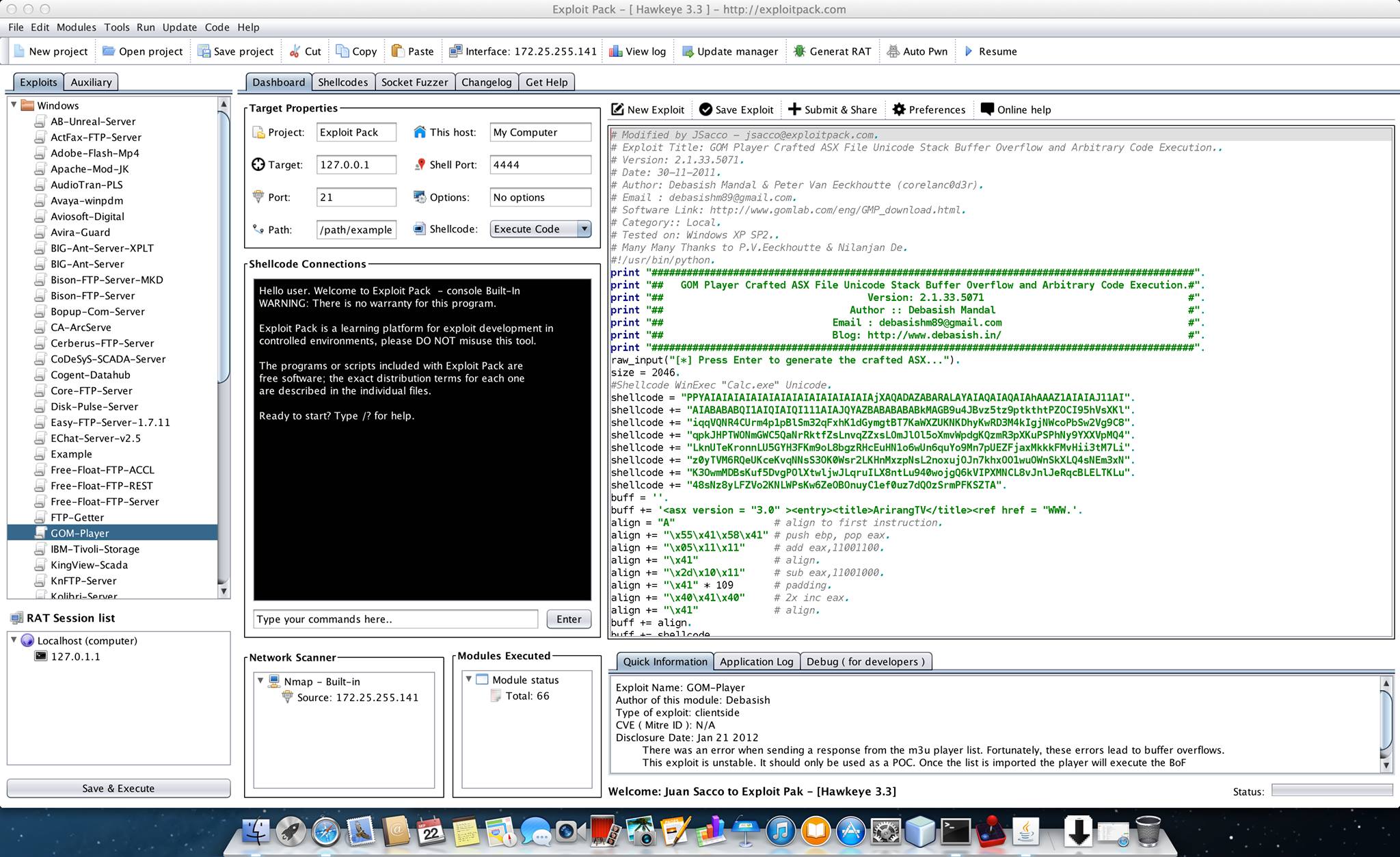Viewport: 1400px width, 857px height.
Task: Open the Interface 172.25.255.141 selector
Action: [x=523, y=51]
